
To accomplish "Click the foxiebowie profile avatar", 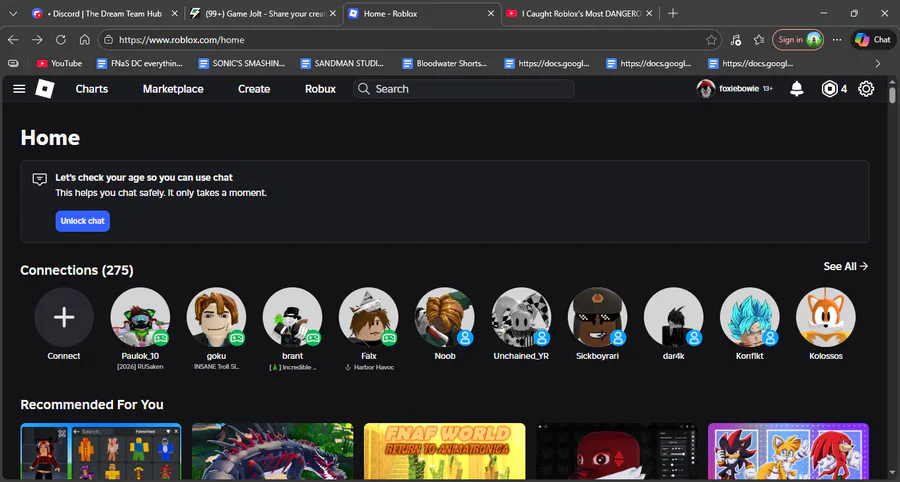I will 705,89.
